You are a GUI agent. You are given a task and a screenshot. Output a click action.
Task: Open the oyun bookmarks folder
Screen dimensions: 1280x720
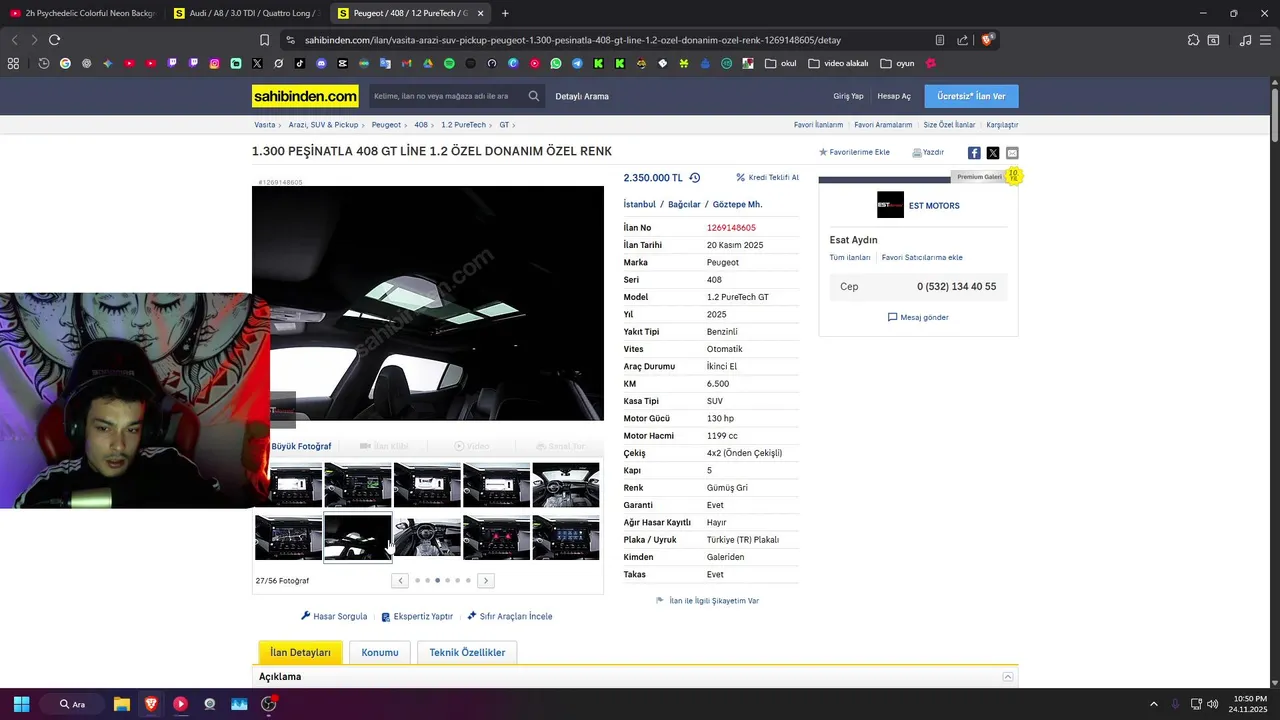(x=897, y=63)
